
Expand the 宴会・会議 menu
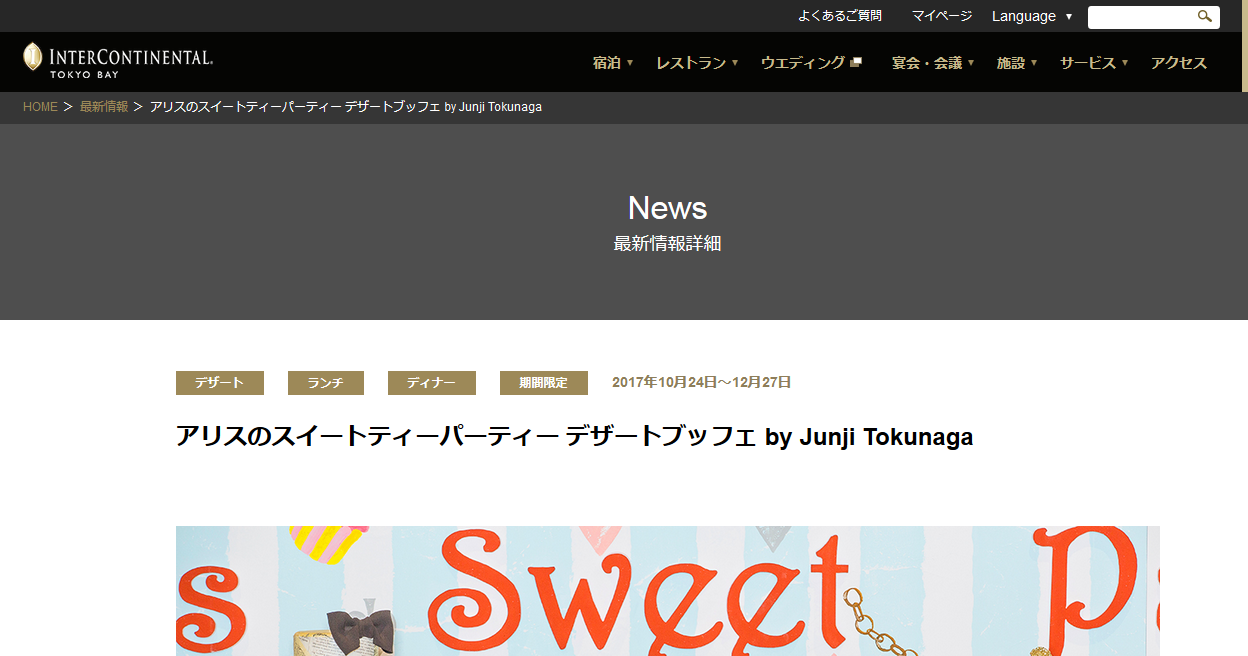pyautogui.click(x=933, y=62)
